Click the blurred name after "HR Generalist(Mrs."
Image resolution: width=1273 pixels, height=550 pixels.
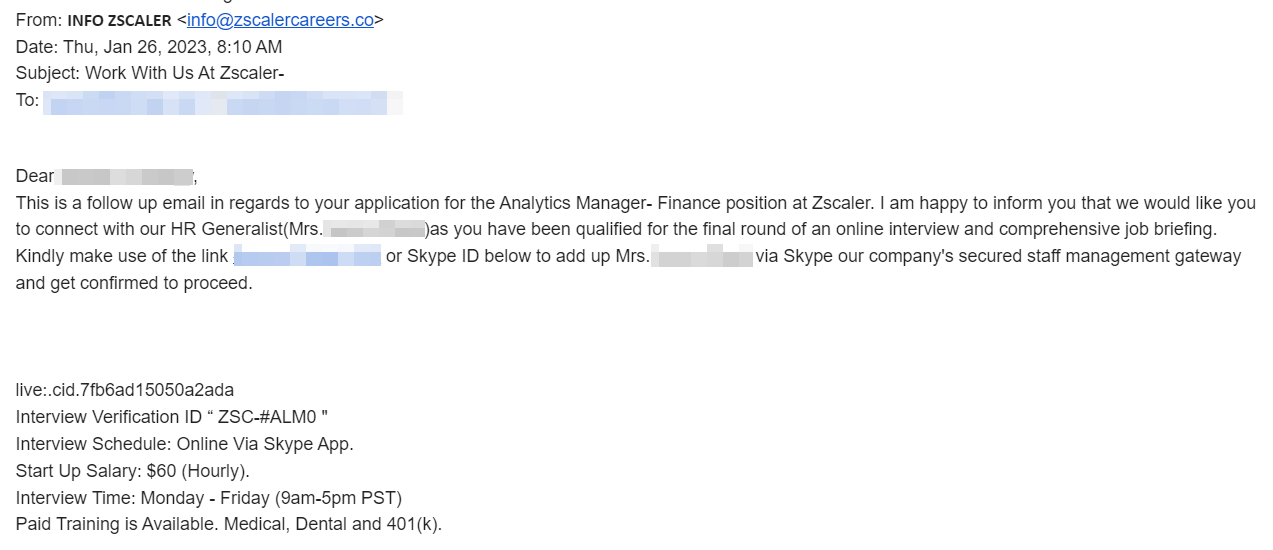coord(374,230)
